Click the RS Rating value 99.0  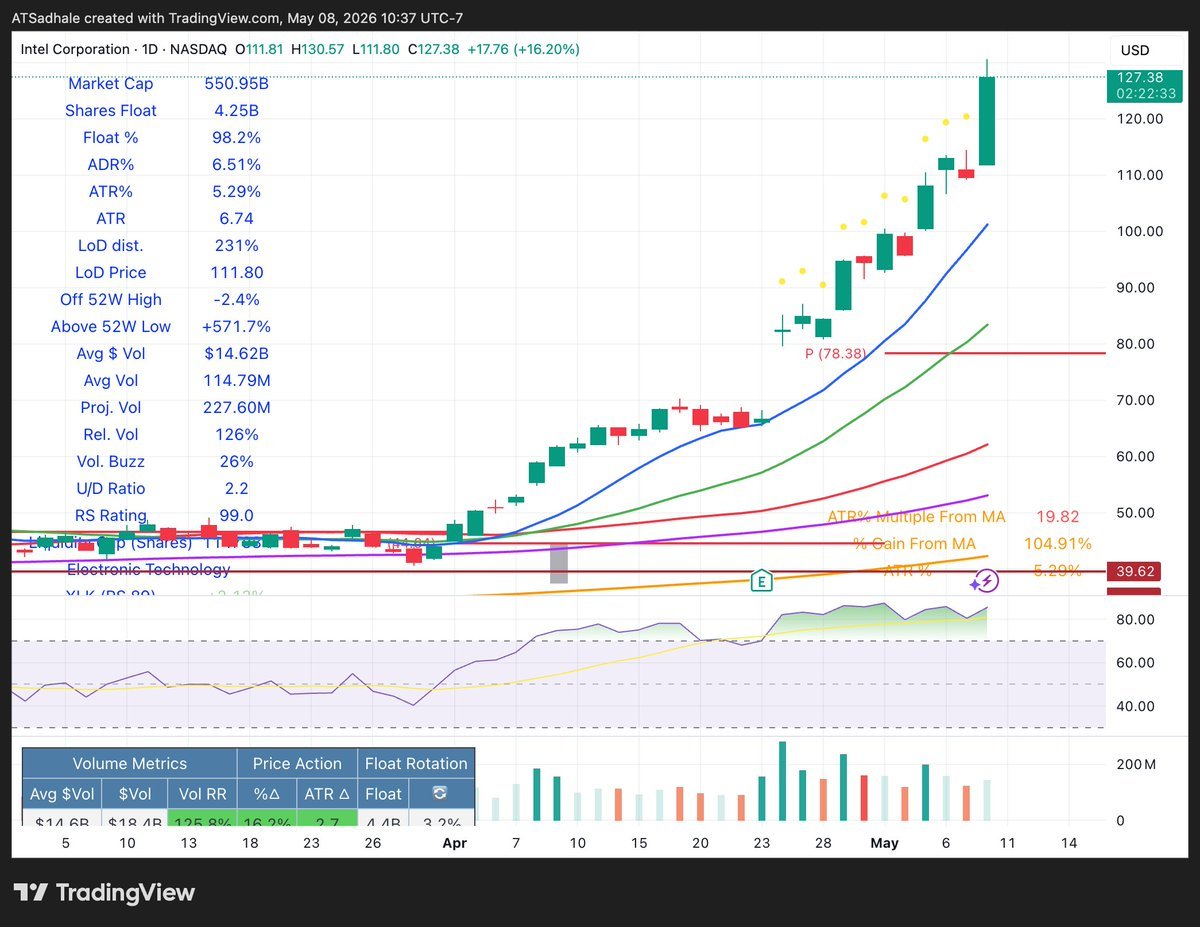pos(236,516)
